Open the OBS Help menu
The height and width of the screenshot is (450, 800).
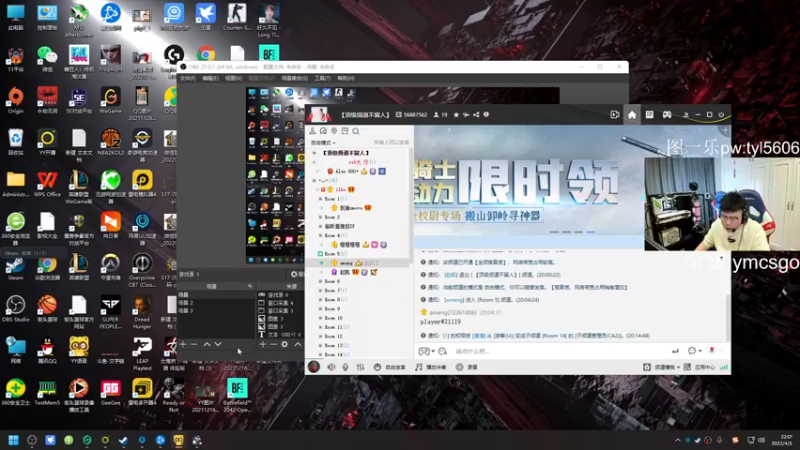(346, 78)
